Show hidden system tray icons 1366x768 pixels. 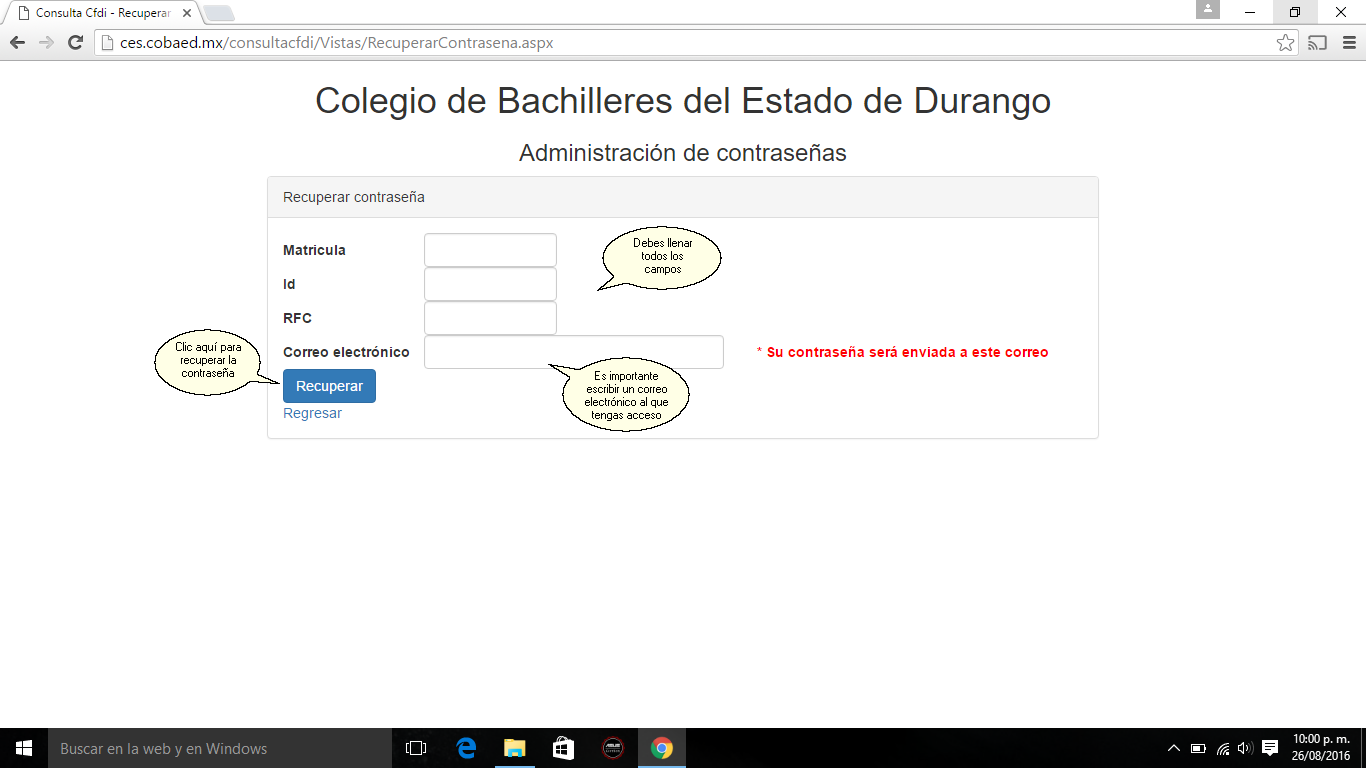pyautogui.click(x=1174, y=748)
